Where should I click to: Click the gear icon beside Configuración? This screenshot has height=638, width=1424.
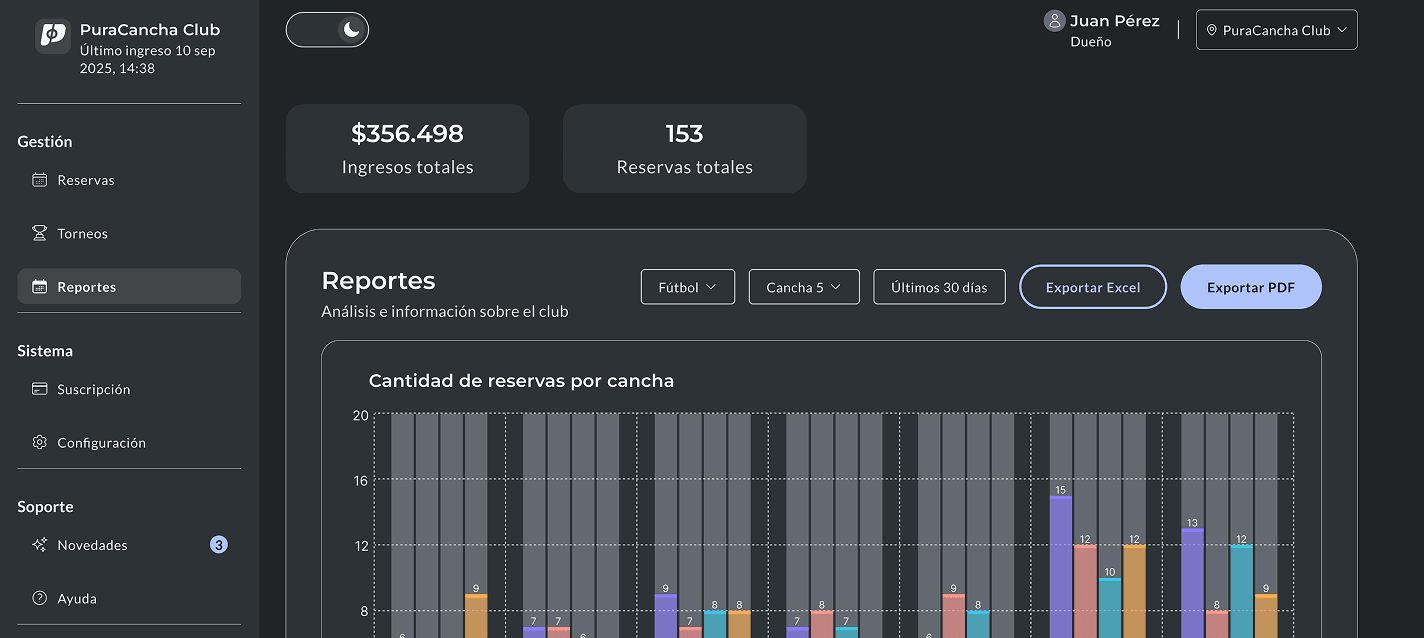40,442
